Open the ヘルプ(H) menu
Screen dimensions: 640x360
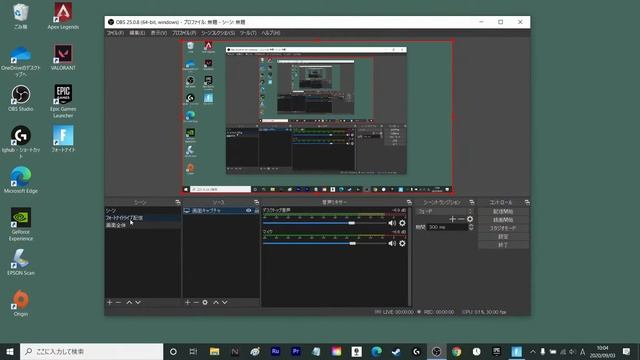tap(270, 33)
